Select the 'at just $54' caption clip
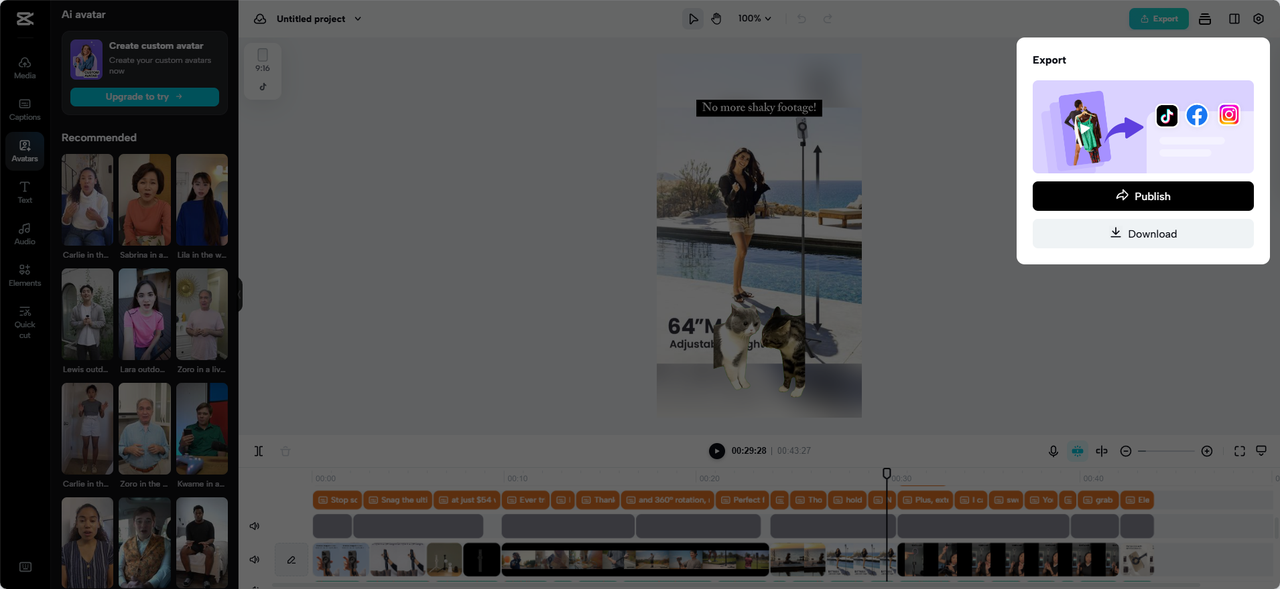Viewport: 1280px width, 589px height. [468, 500]
